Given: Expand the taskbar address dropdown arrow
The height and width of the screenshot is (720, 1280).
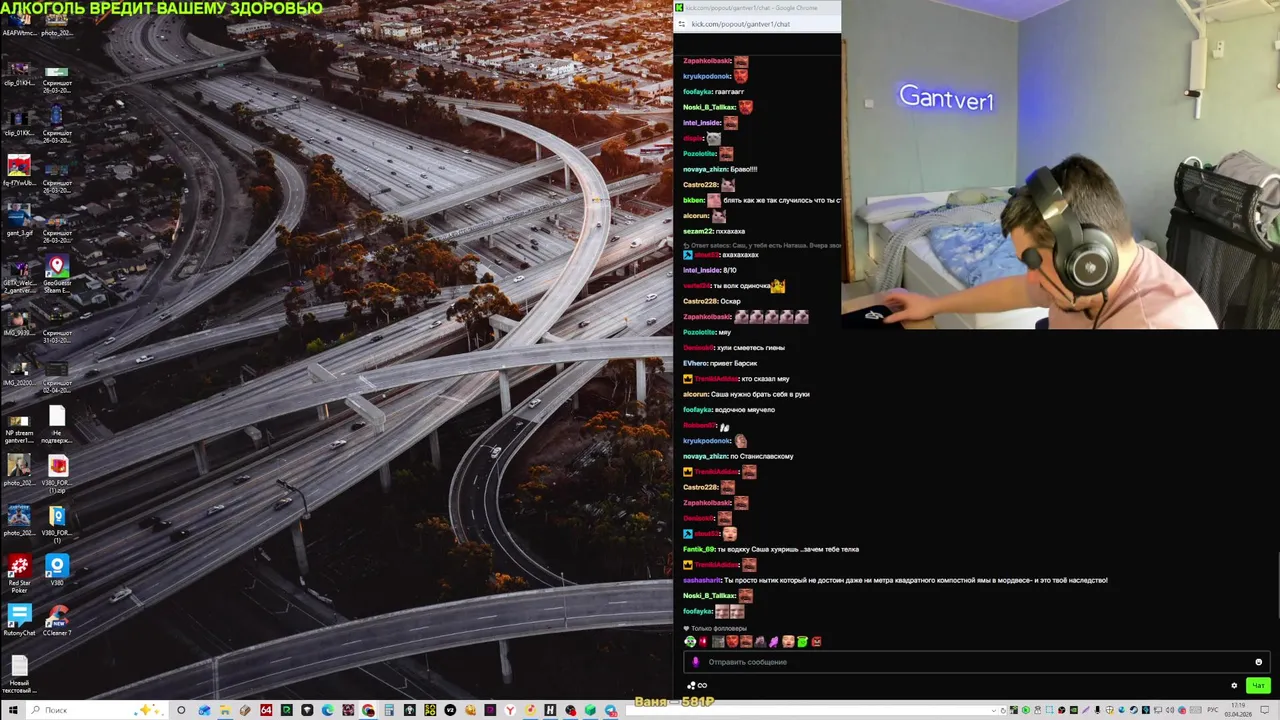Looking at the screenshot, I should [x=994, y=710].
